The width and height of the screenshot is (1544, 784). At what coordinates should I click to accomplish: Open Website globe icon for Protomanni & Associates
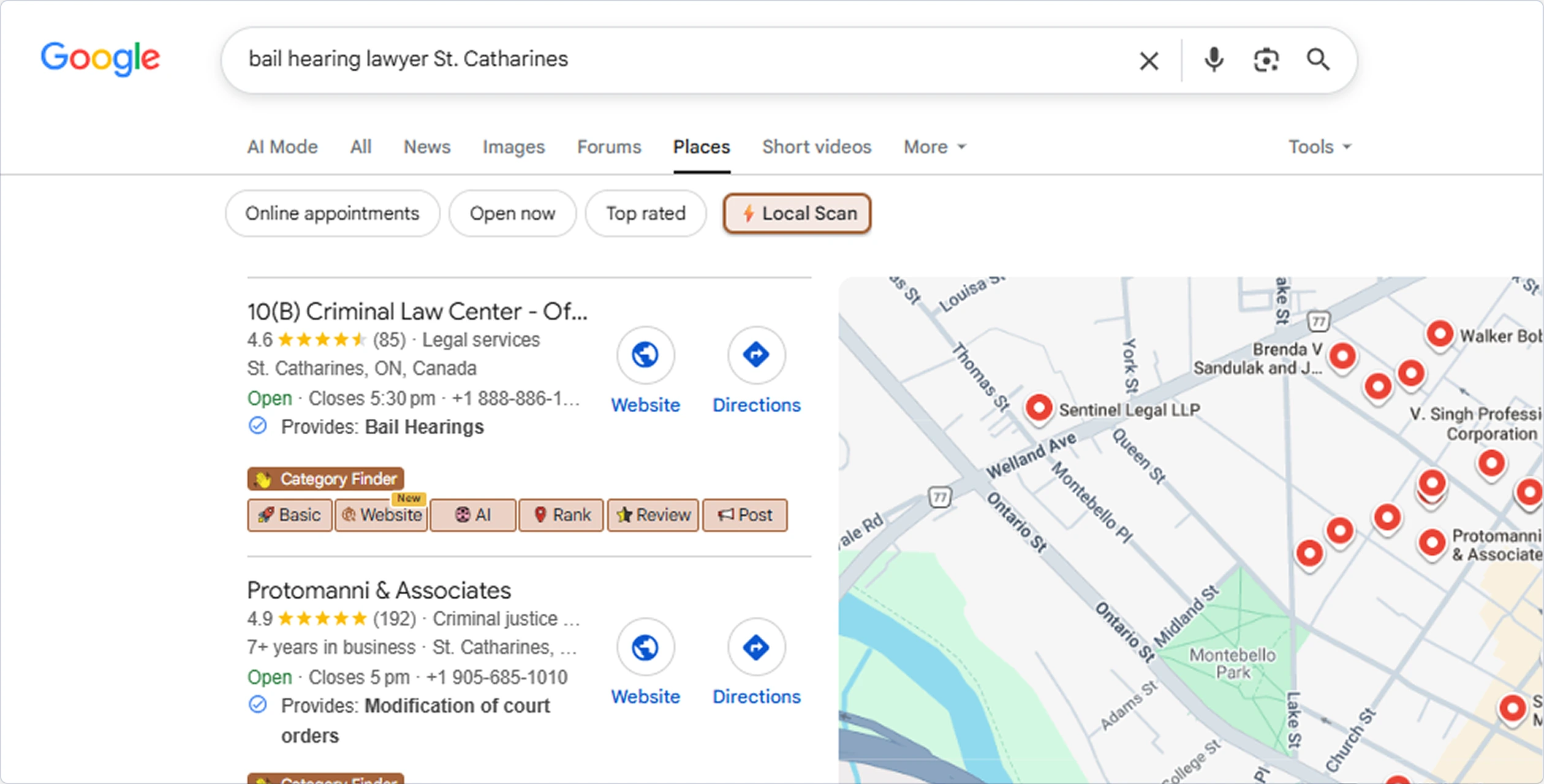(x=646, y=647)
